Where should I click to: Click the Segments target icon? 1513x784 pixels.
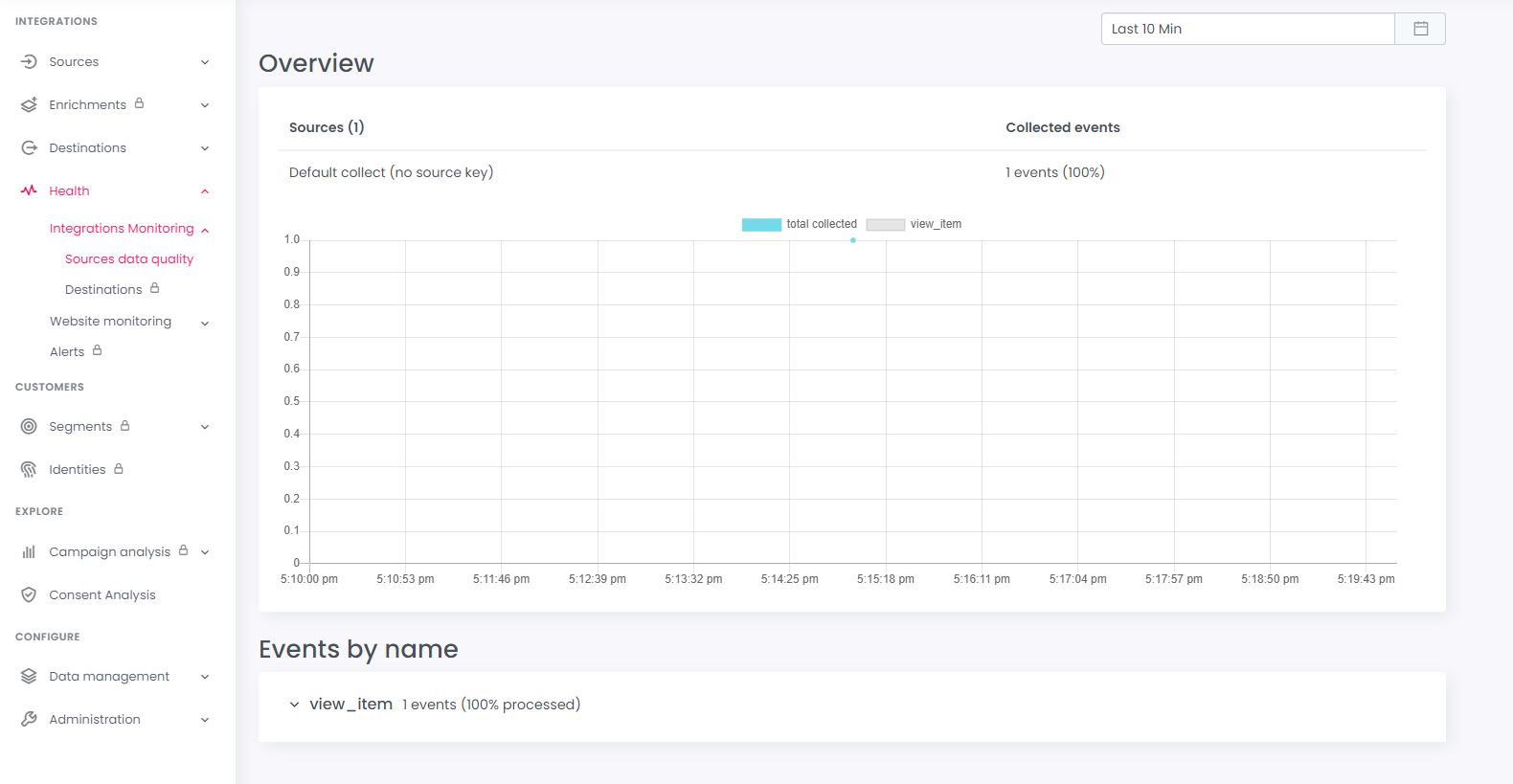(x=29, y=427)
